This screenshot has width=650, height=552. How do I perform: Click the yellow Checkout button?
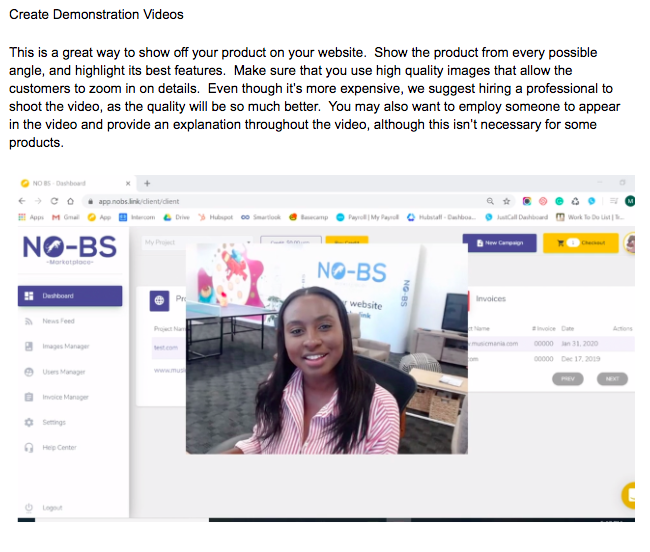(580, 243)
